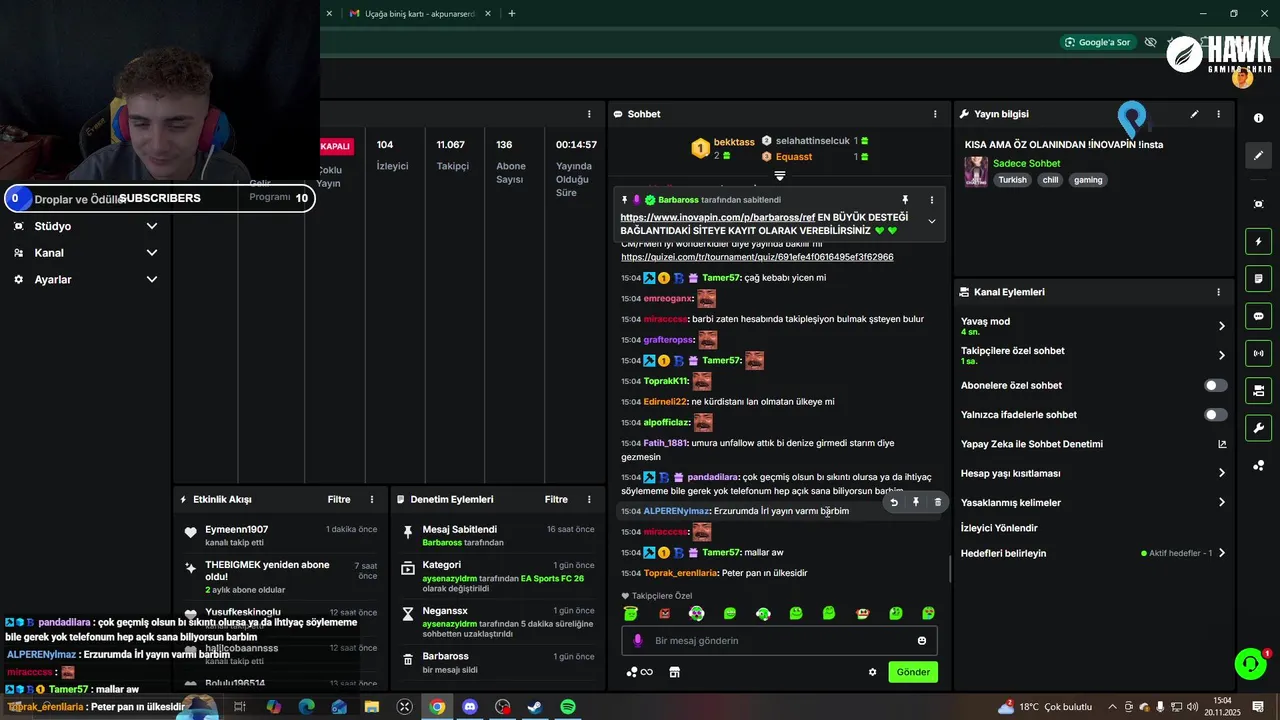Click the Sadece Sohbet category link
This screenshot has width=1280, height=720.
pyautogui.click(x=1026, y=163)
